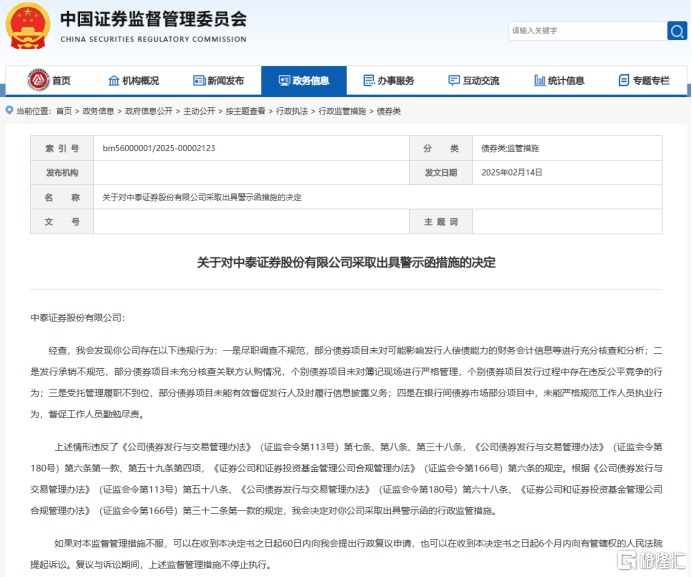Open the 互动交流 nav tab
The width and height of the screenshot is (692, 577).
point(474,80)
